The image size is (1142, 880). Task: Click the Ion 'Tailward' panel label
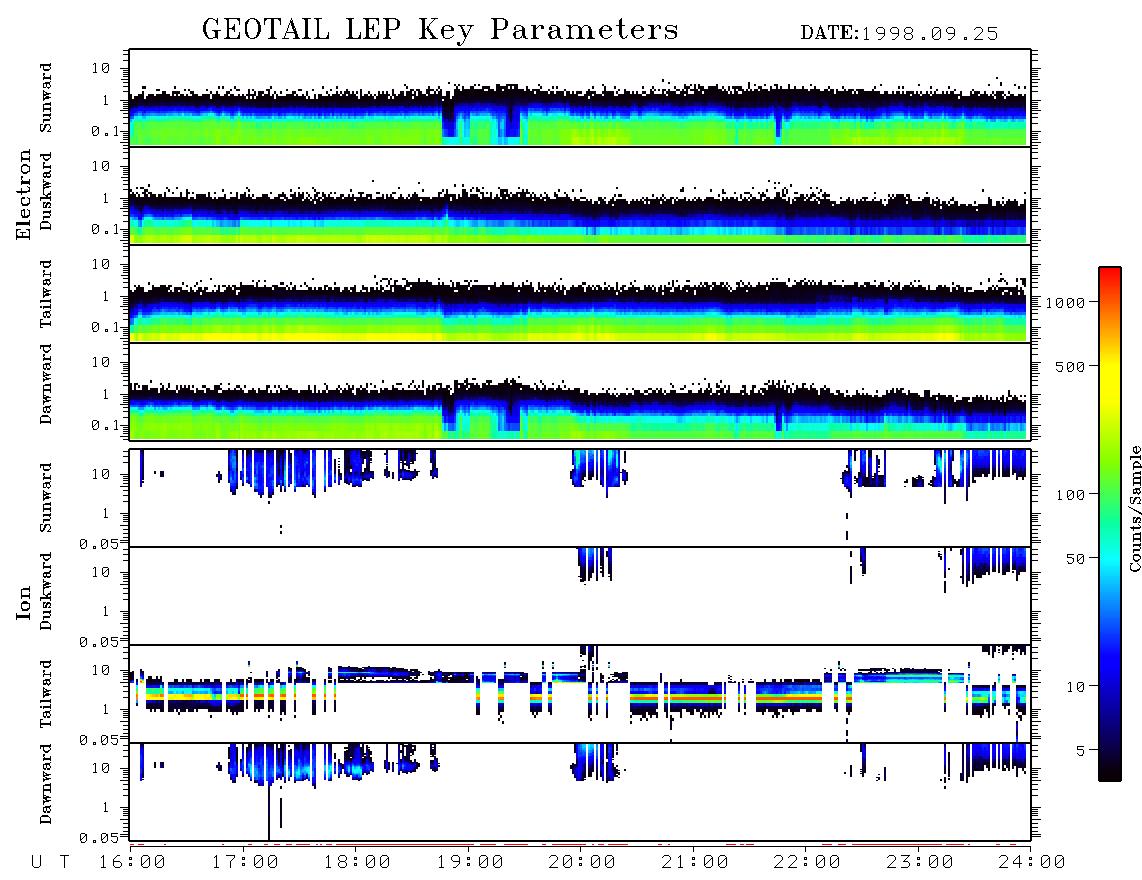(46, 694)
